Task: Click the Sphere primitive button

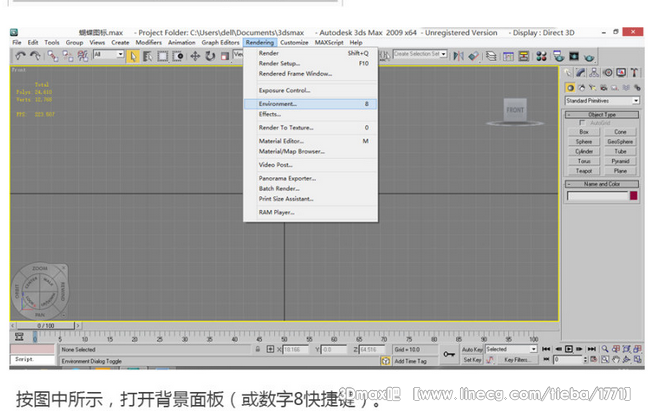Action: click(584, 141)
